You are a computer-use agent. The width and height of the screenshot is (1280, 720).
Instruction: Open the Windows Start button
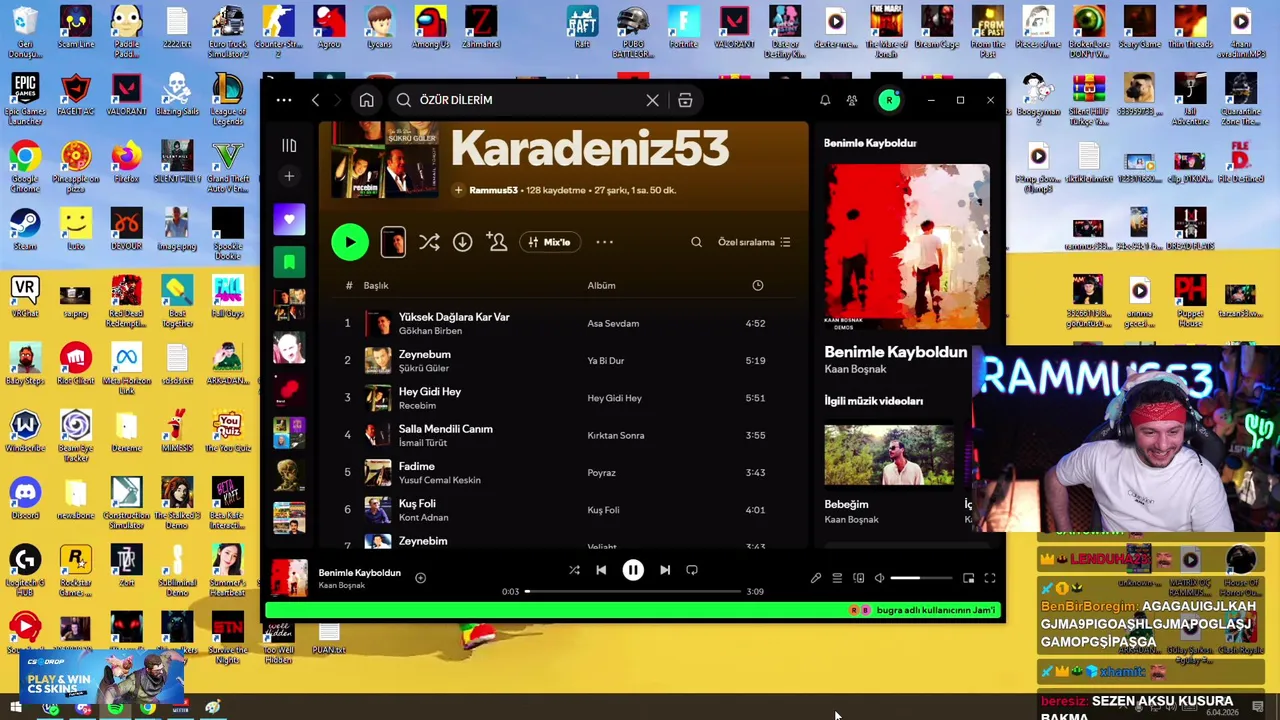pyautogui.click(x=15, y=708)
